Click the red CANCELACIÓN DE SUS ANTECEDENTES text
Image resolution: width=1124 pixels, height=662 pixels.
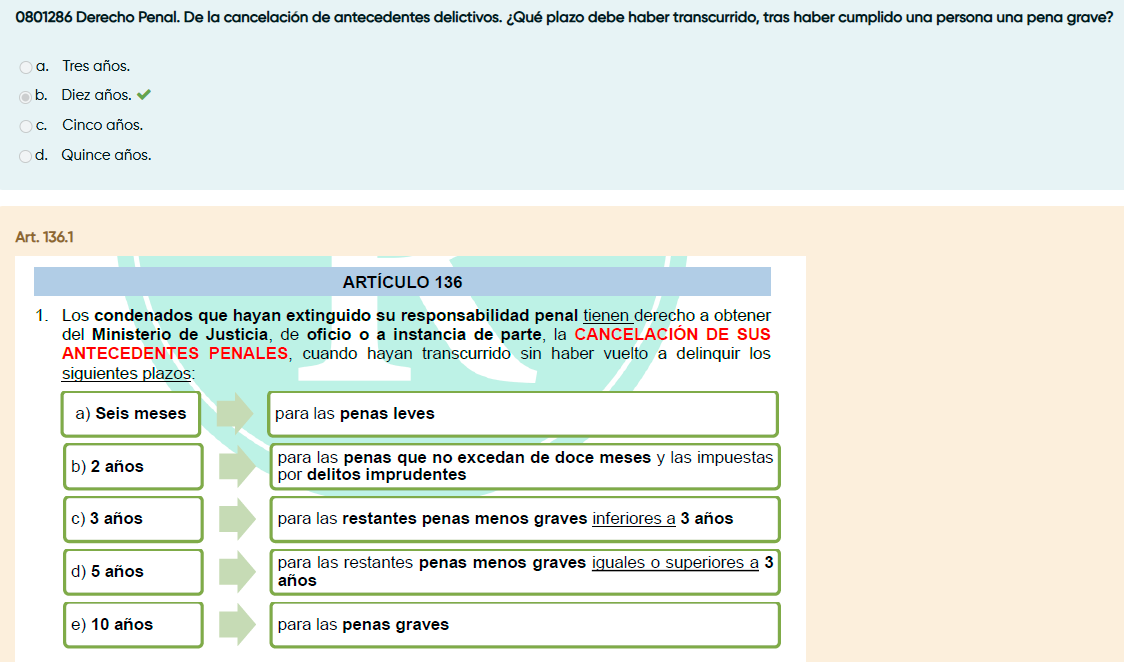coord(671,334)
